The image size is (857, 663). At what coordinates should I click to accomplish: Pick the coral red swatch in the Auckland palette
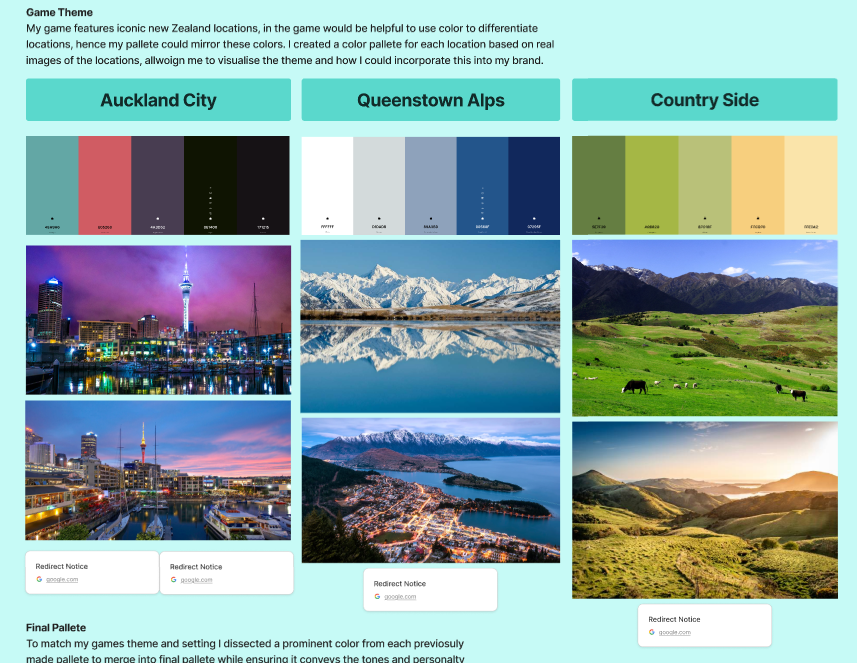coord(105,185)
